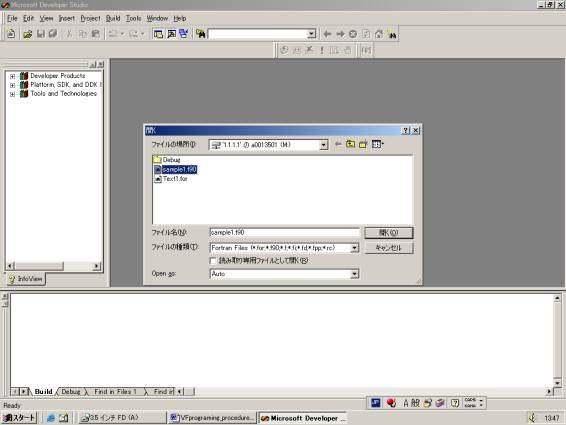Click the 開く(O) open button in dialog
This screenshot has width=566, height=425.
coord(388,233)
